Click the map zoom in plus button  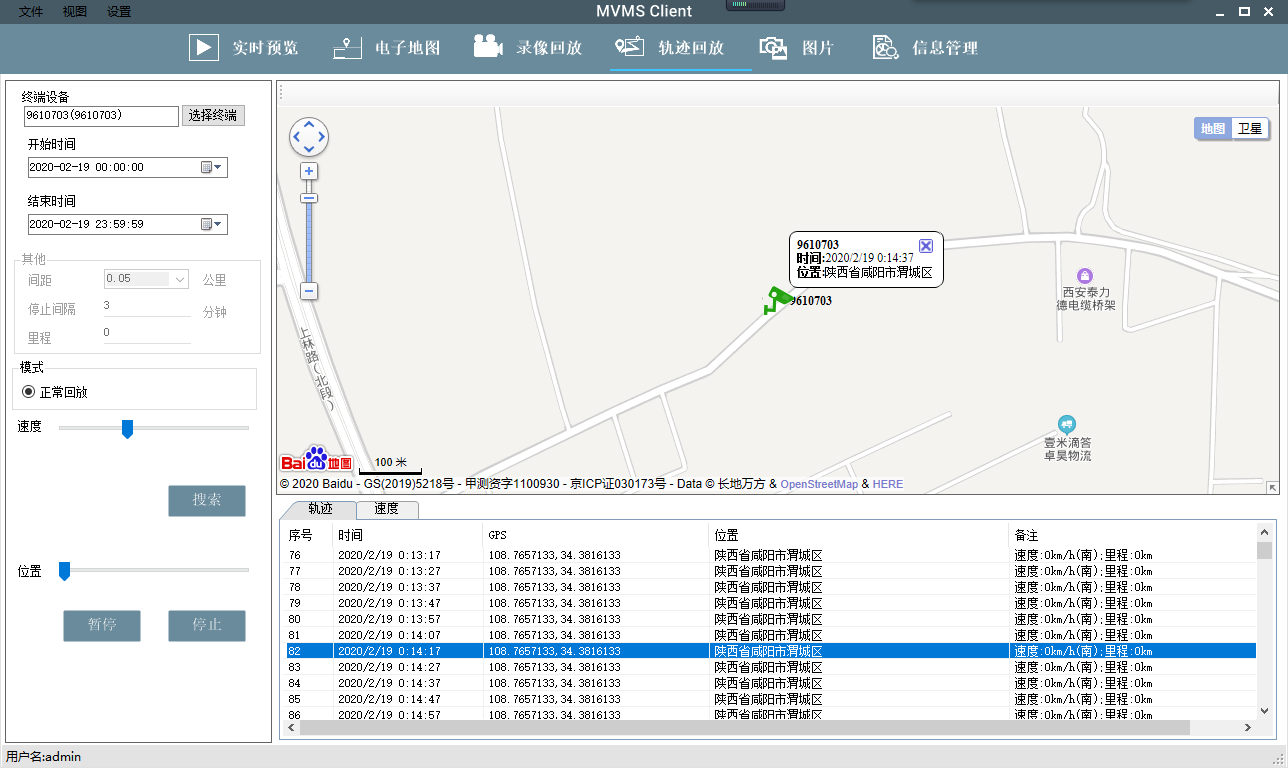pos(309,171)
